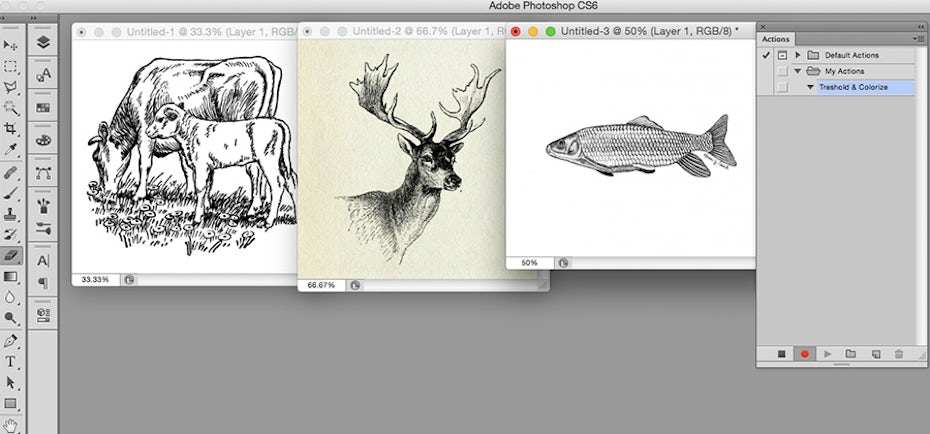Choose the Eyedropper tool

point(11,150)
